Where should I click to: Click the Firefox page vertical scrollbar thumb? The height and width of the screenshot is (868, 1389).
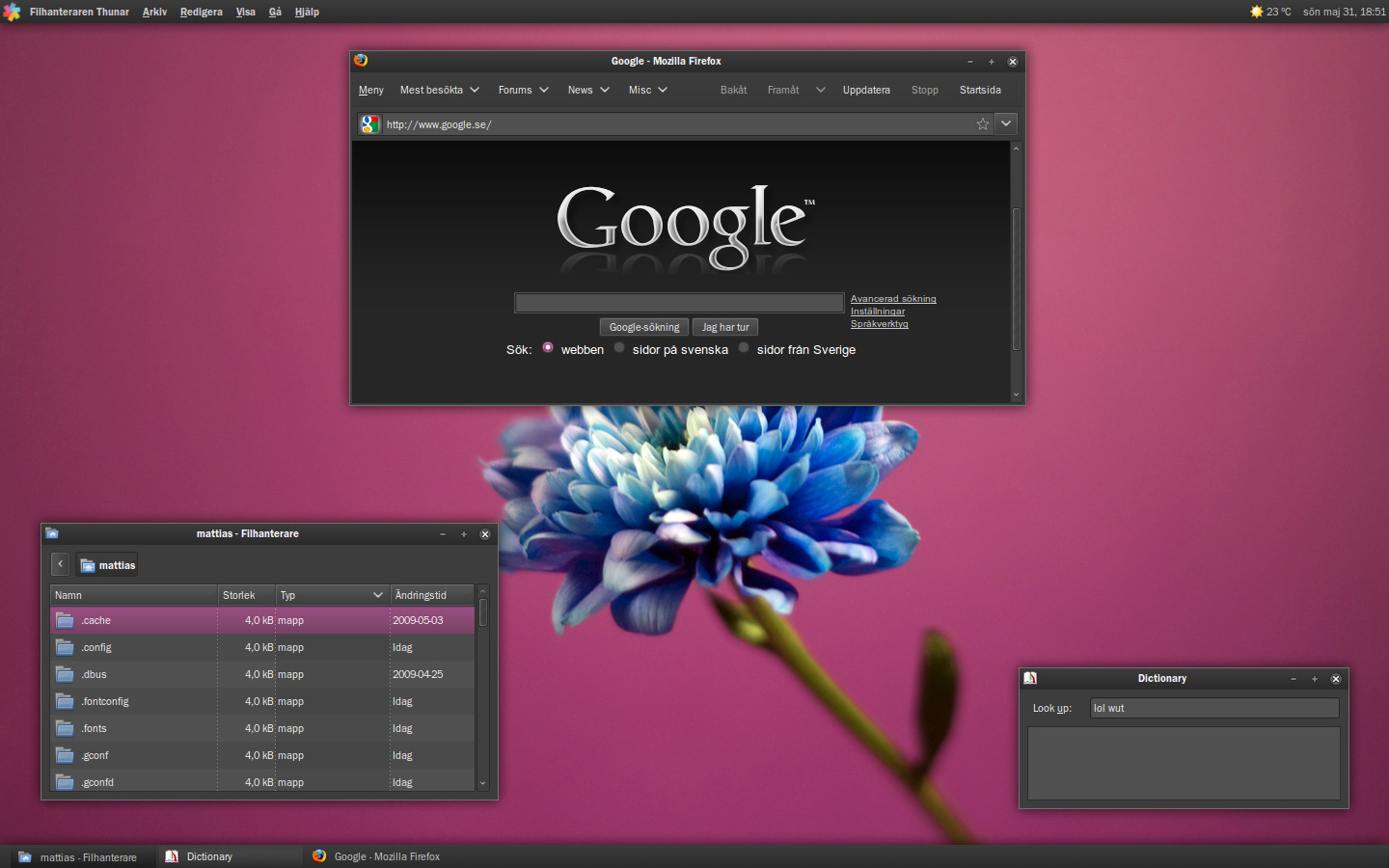point(1016,279)
